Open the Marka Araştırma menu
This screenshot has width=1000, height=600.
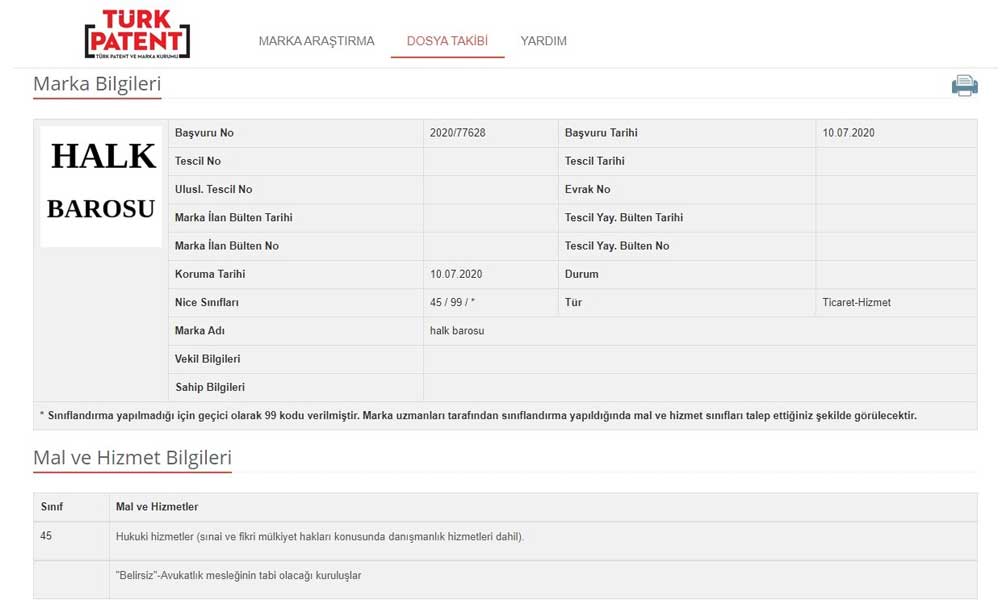point(316,41)
